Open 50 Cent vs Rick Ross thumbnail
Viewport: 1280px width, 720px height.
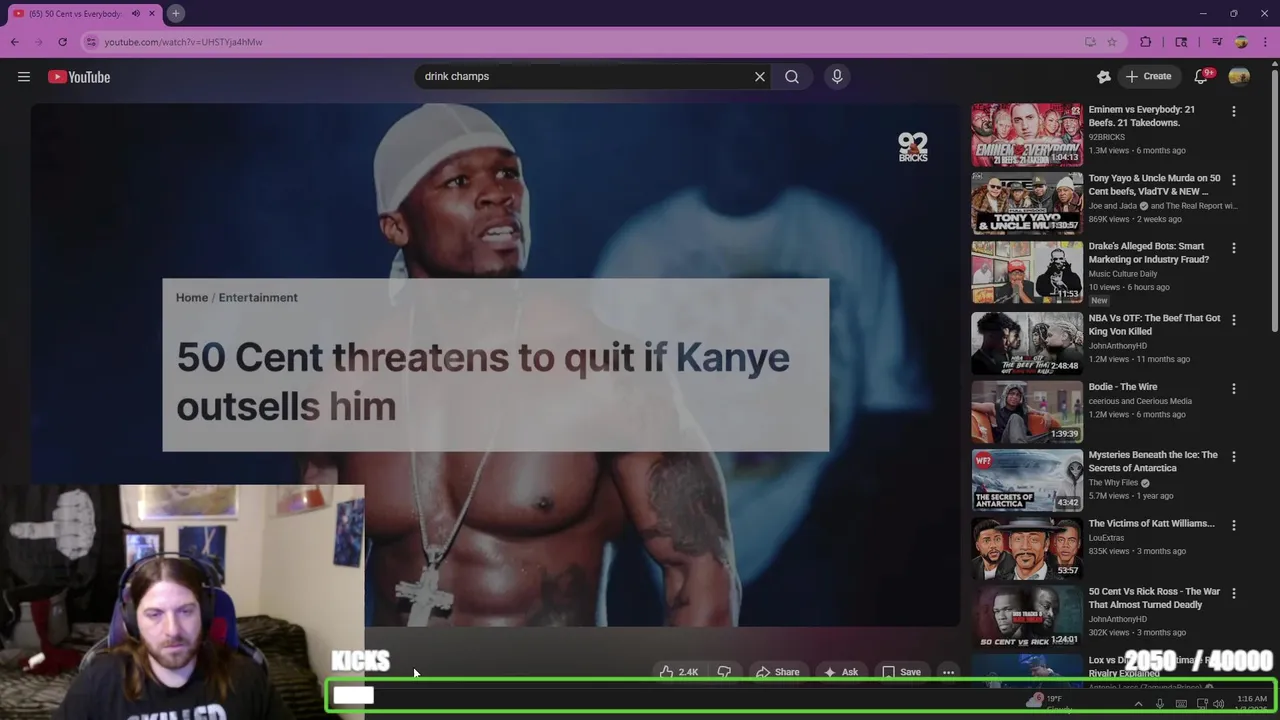tap(1027, 616)
